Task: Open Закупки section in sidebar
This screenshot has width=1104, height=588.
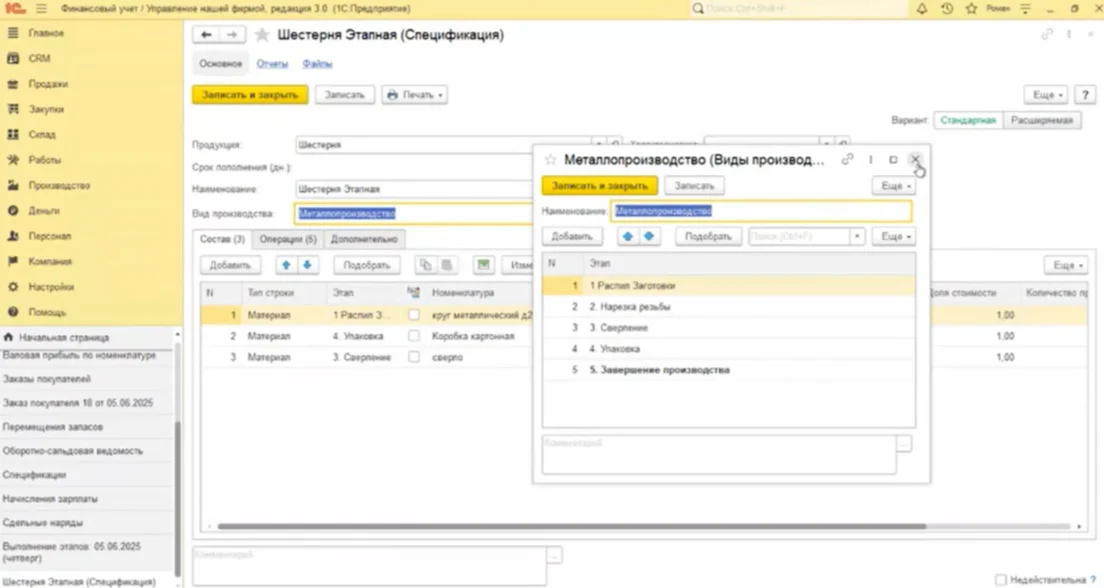Action: [x=46, y=109]
